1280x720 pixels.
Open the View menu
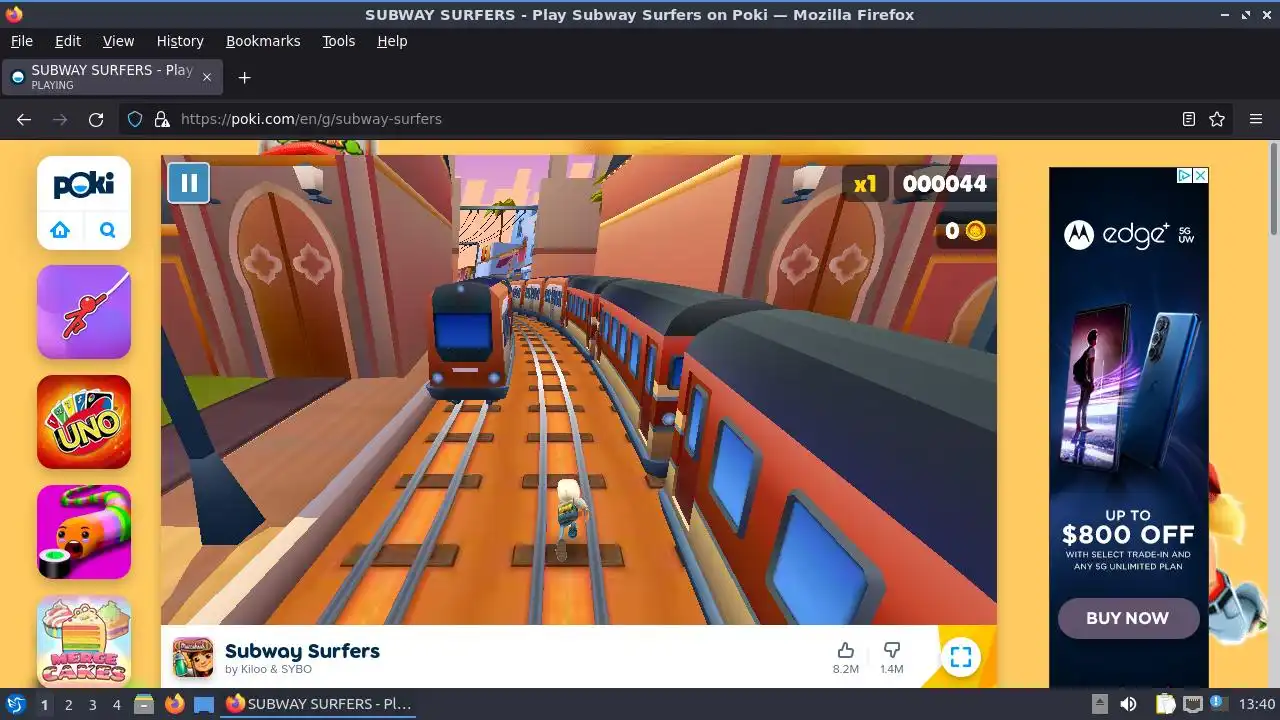tap(118, 41)
